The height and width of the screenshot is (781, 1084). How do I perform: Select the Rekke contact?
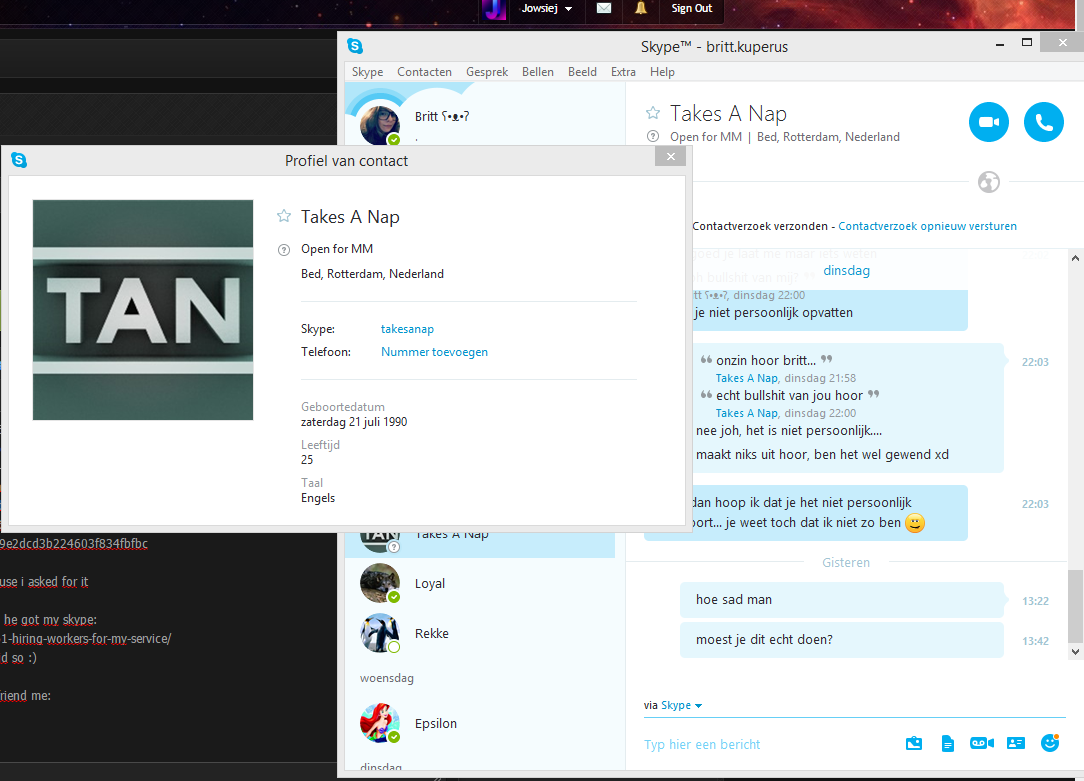pyautogui.click(x=480, y=633)
